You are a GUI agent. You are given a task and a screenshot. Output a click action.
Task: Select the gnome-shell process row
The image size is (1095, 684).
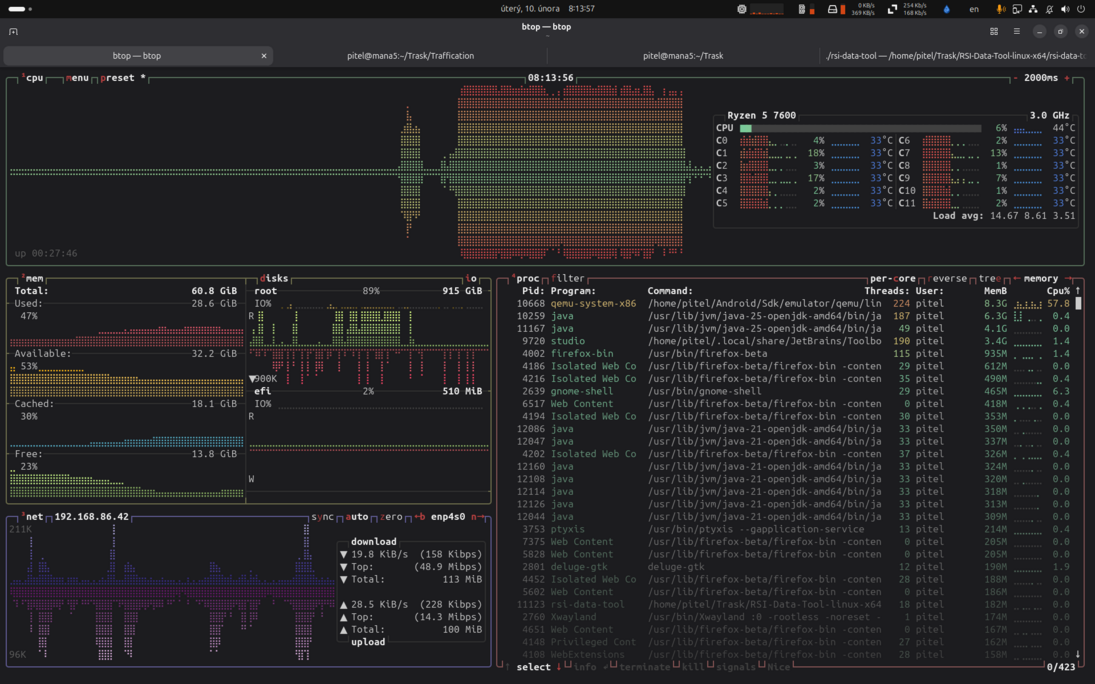point(792,391)
